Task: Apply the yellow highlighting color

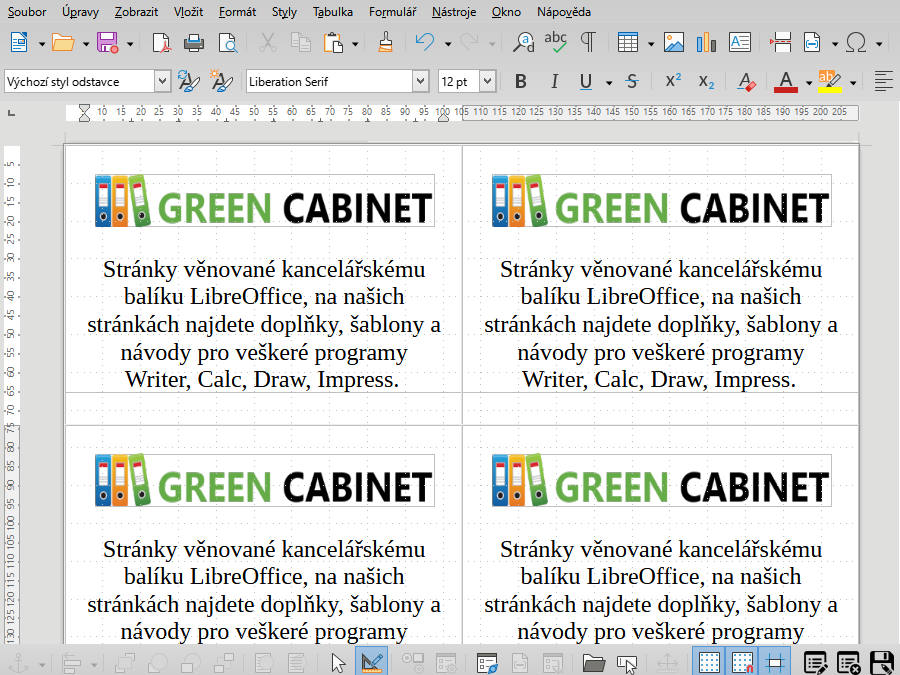Action: point(830,82)
